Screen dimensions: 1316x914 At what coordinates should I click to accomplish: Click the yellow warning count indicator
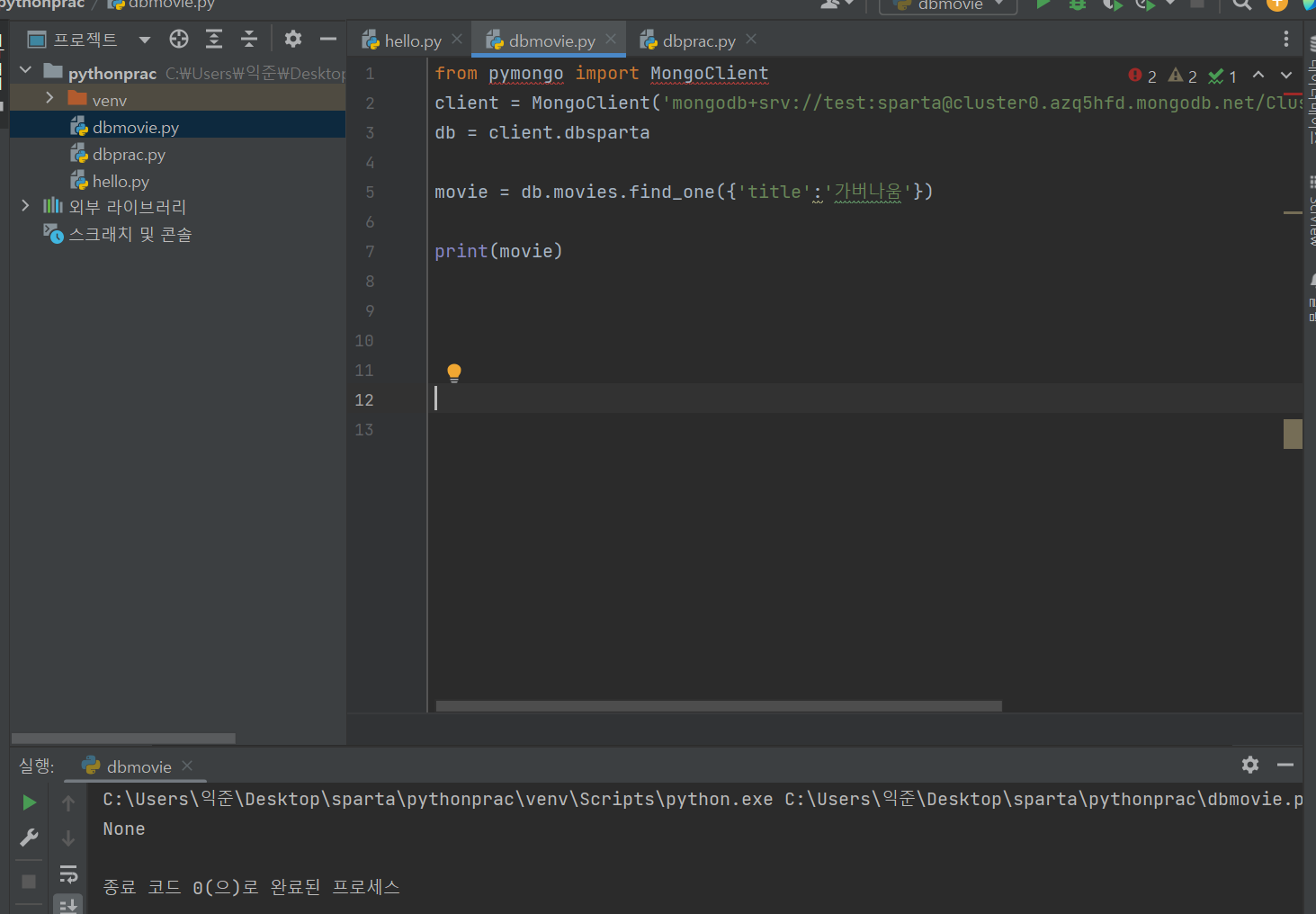pos(1183,76)
